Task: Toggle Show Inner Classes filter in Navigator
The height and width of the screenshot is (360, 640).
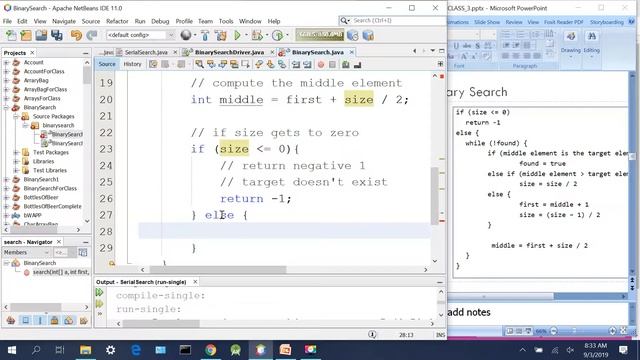Action: point(69,320)
